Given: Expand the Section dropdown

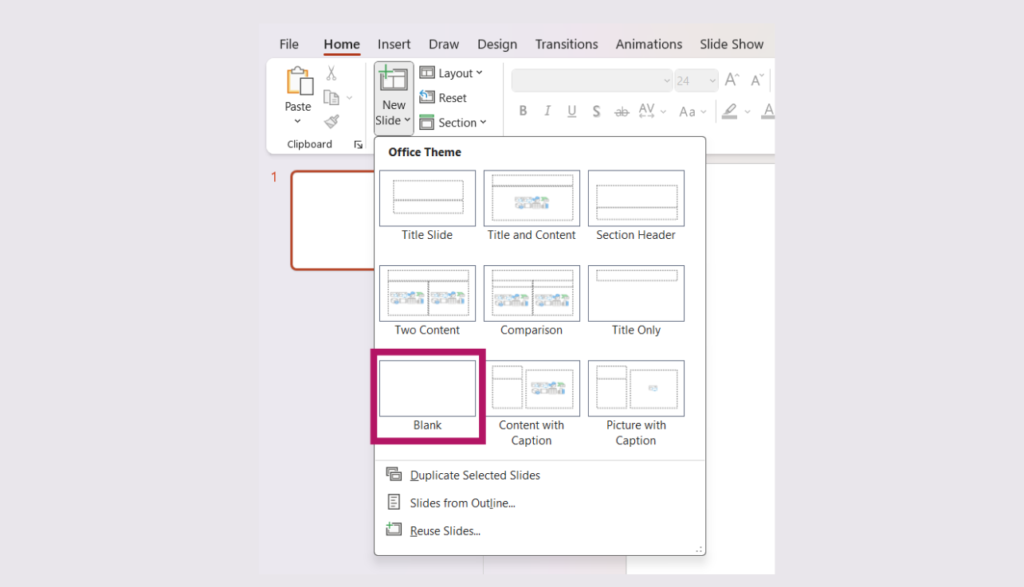Looking at the screenshot, I should (x=483, y=122).
